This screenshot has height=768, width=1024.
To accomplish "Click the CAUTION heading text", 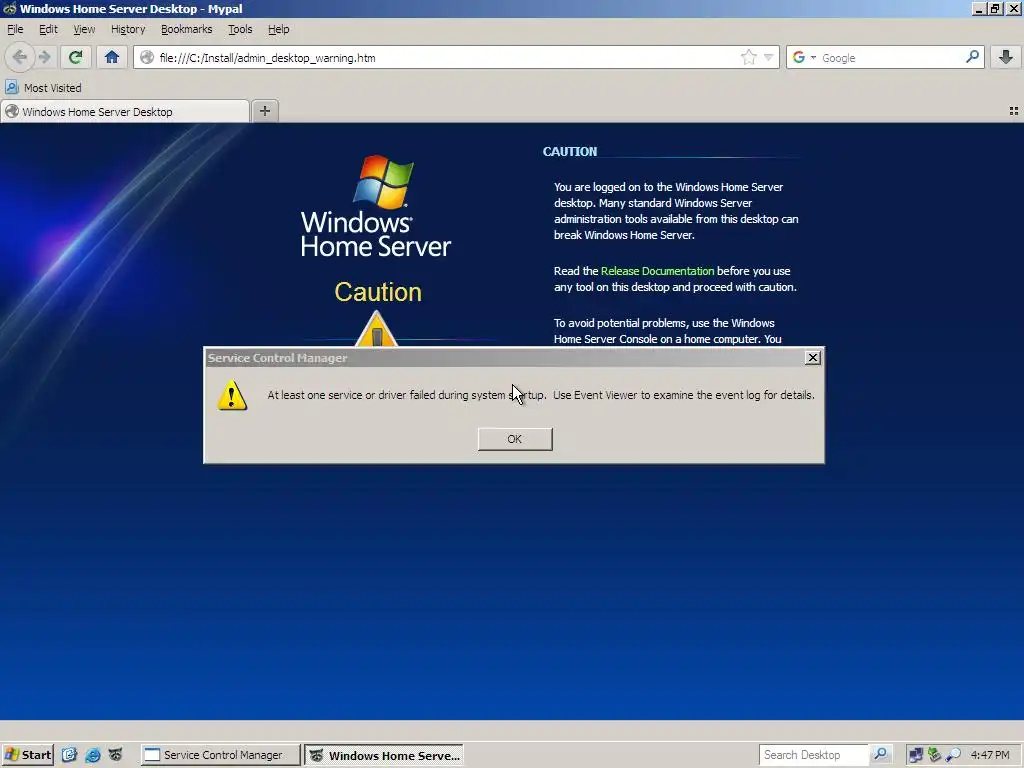I will (x=569, y=152).
